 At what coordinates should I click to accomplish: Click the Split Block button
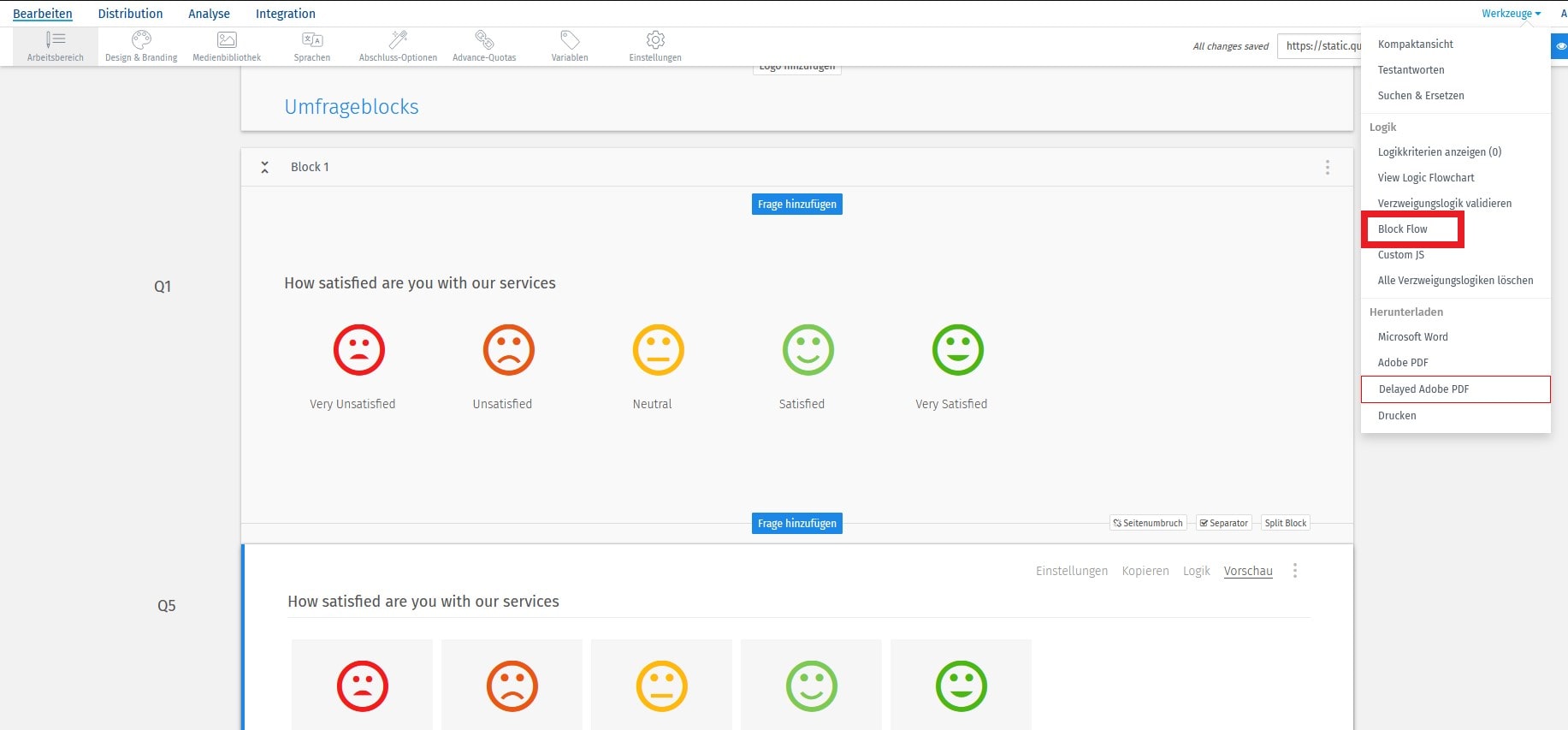point(1286,523)
